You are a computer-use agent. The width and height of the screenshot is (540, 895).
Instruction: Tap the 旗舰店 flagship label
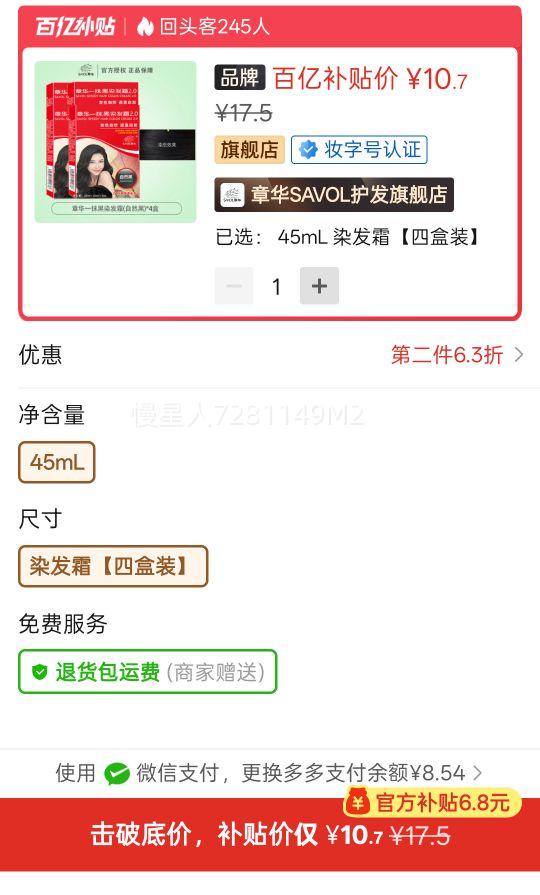click(x=249, y=150)
